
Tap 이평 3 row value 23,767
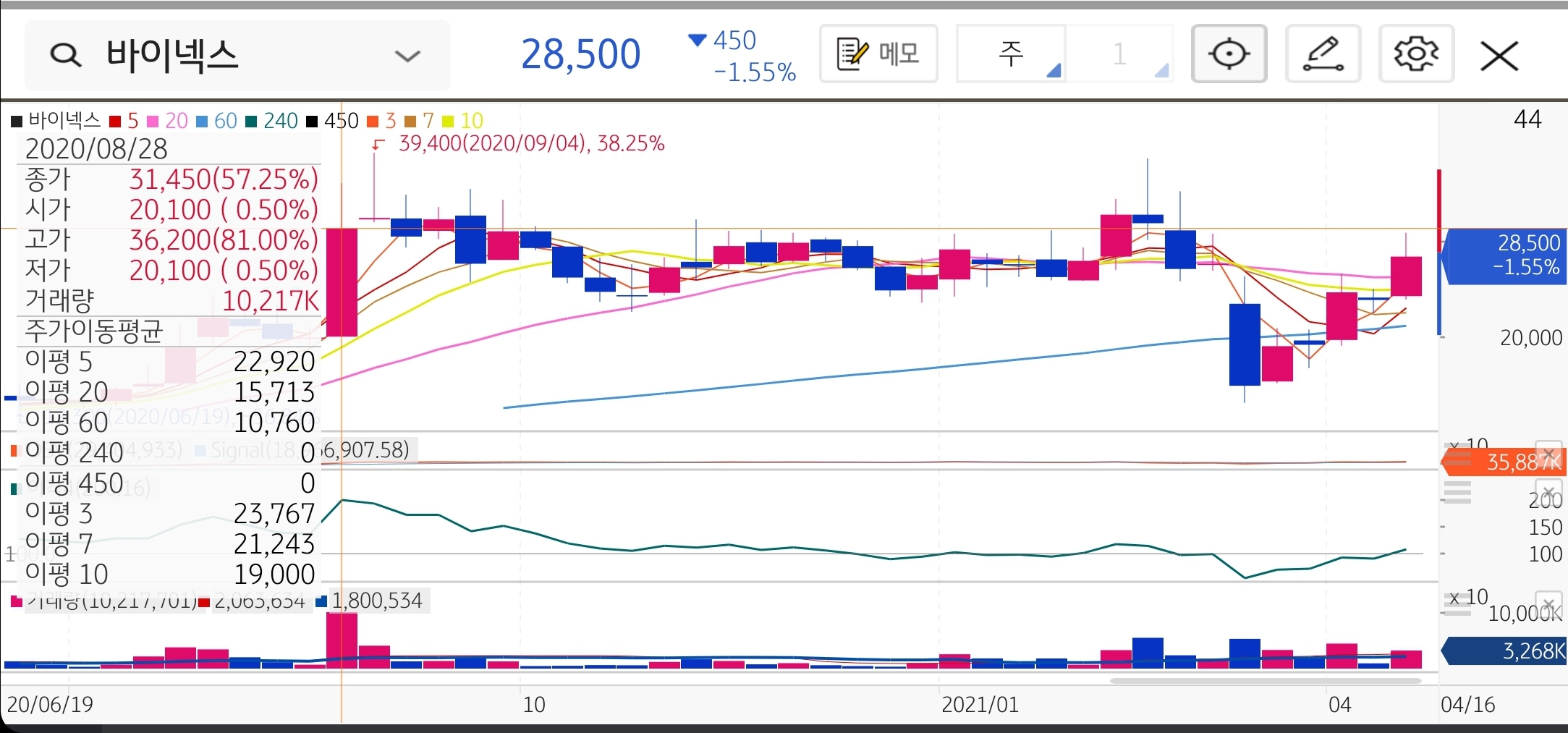tap(274, 514)
